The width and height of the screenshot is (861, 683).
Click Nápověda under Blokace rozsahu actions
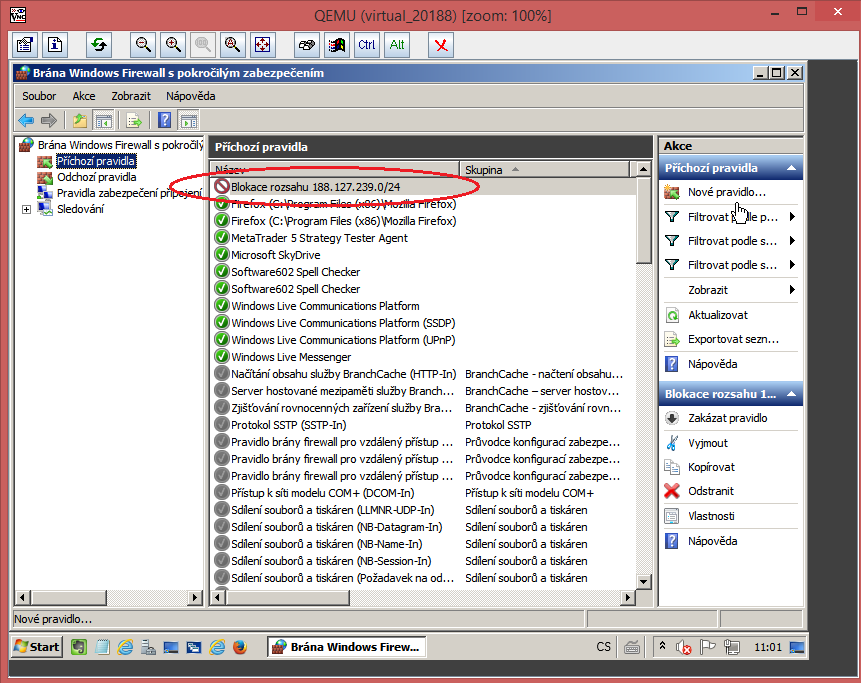pyautogui.click(x=712, y=541)
